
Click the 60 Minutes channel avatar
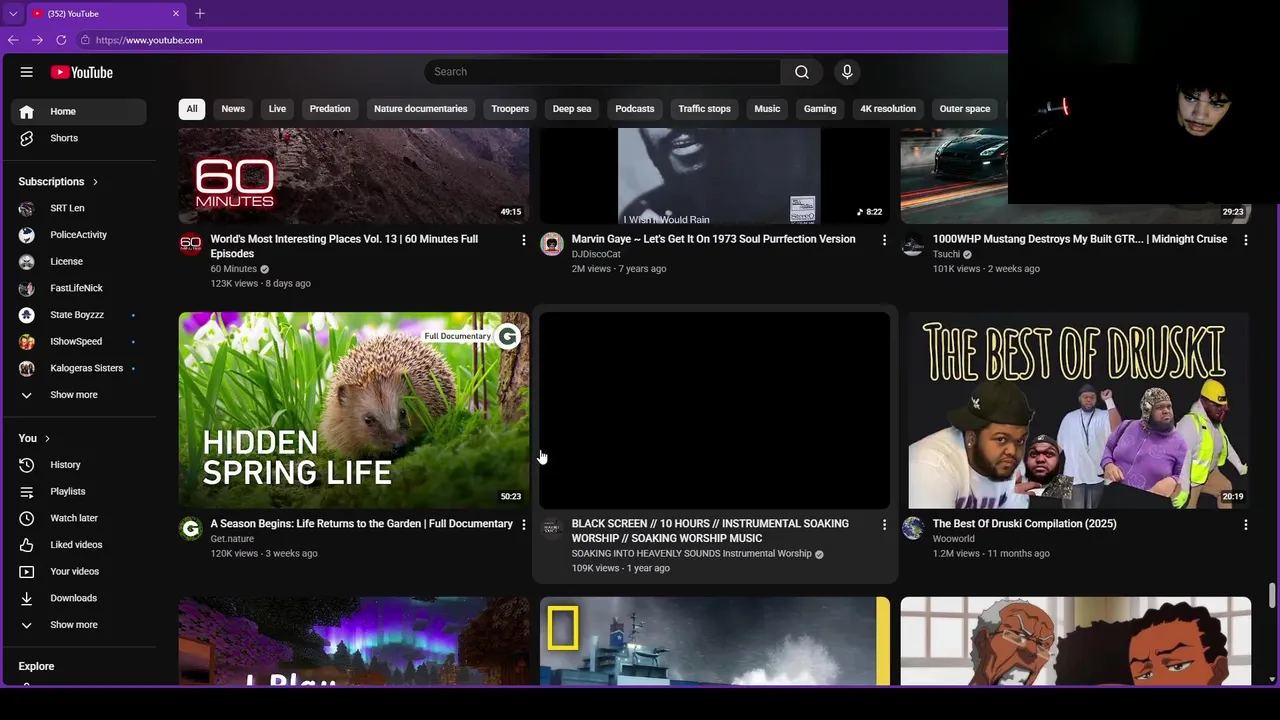191,245
